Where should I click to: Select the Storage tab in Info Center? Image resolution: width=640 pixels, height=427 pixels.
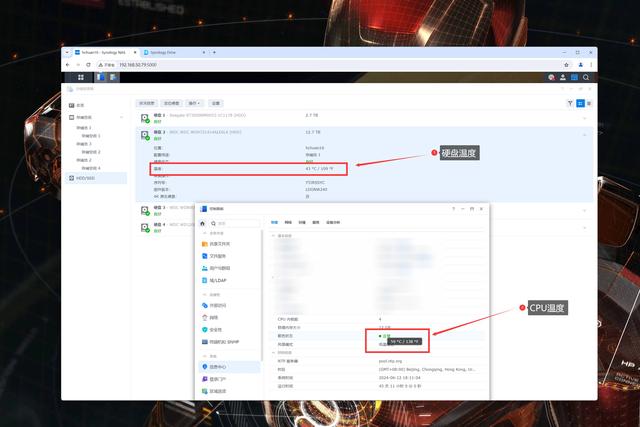click(302, 222)
